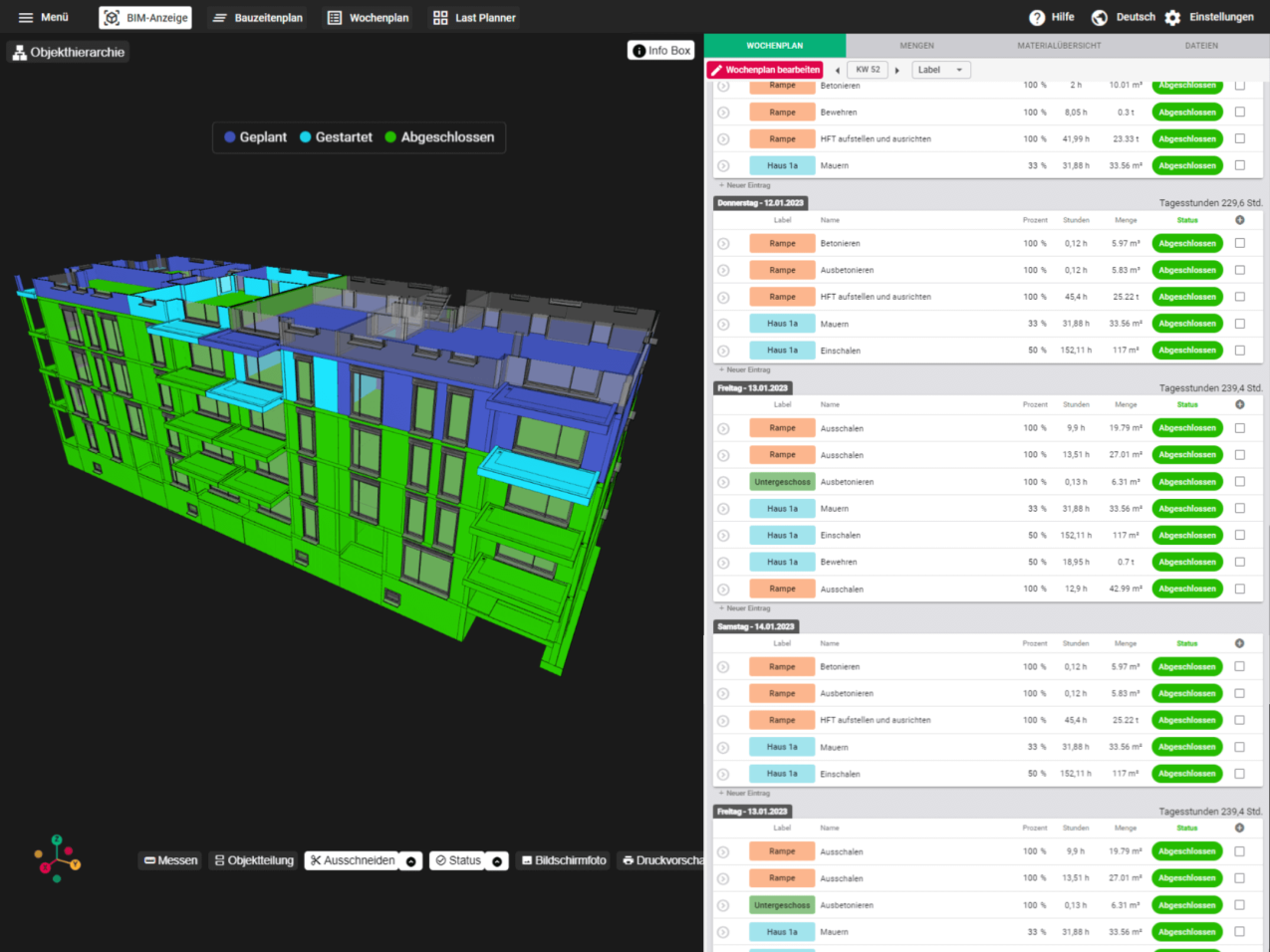Image resolution: width=1270 pixels, height=952 pixels.
Task: Expand options under the Status button
Action: [x=497, y=860]
